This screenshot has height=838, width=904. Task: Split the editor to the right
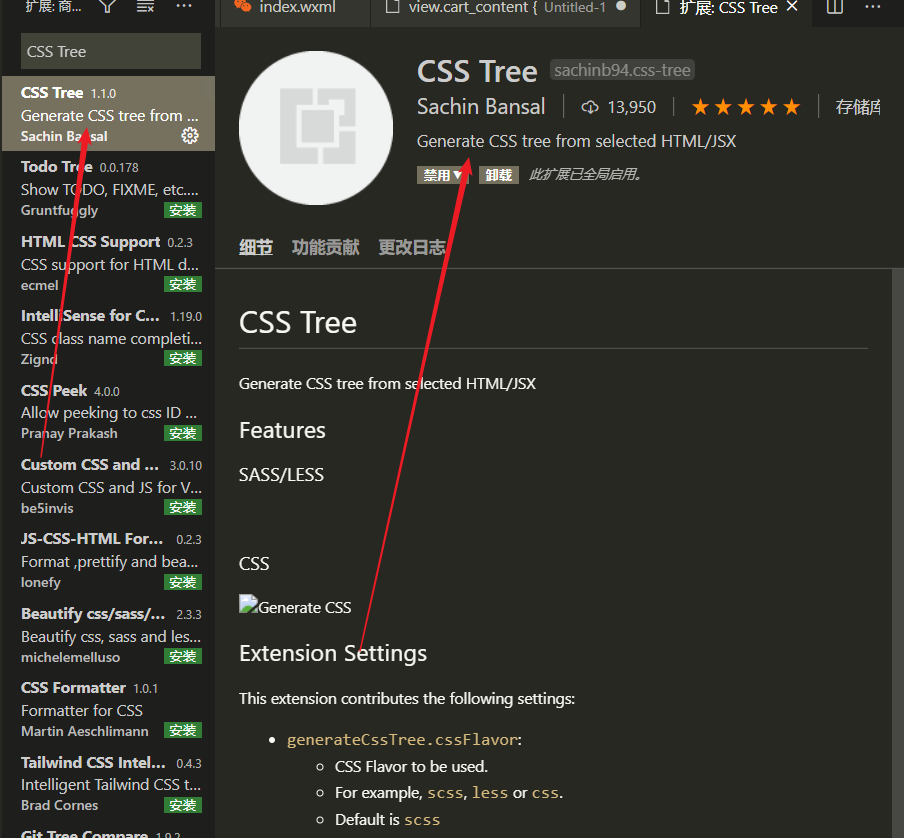click(834, 7)
